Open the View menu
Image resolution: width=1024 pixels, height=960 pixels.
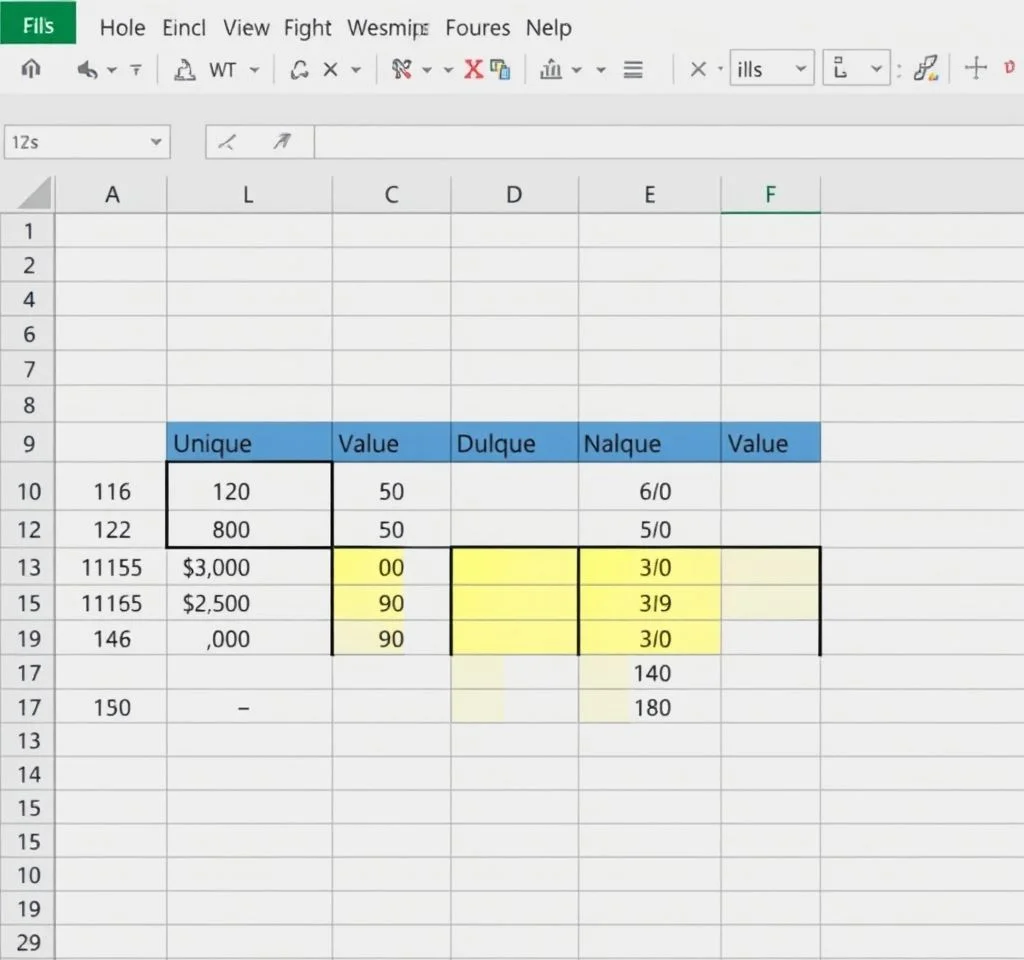coord(245,28)
